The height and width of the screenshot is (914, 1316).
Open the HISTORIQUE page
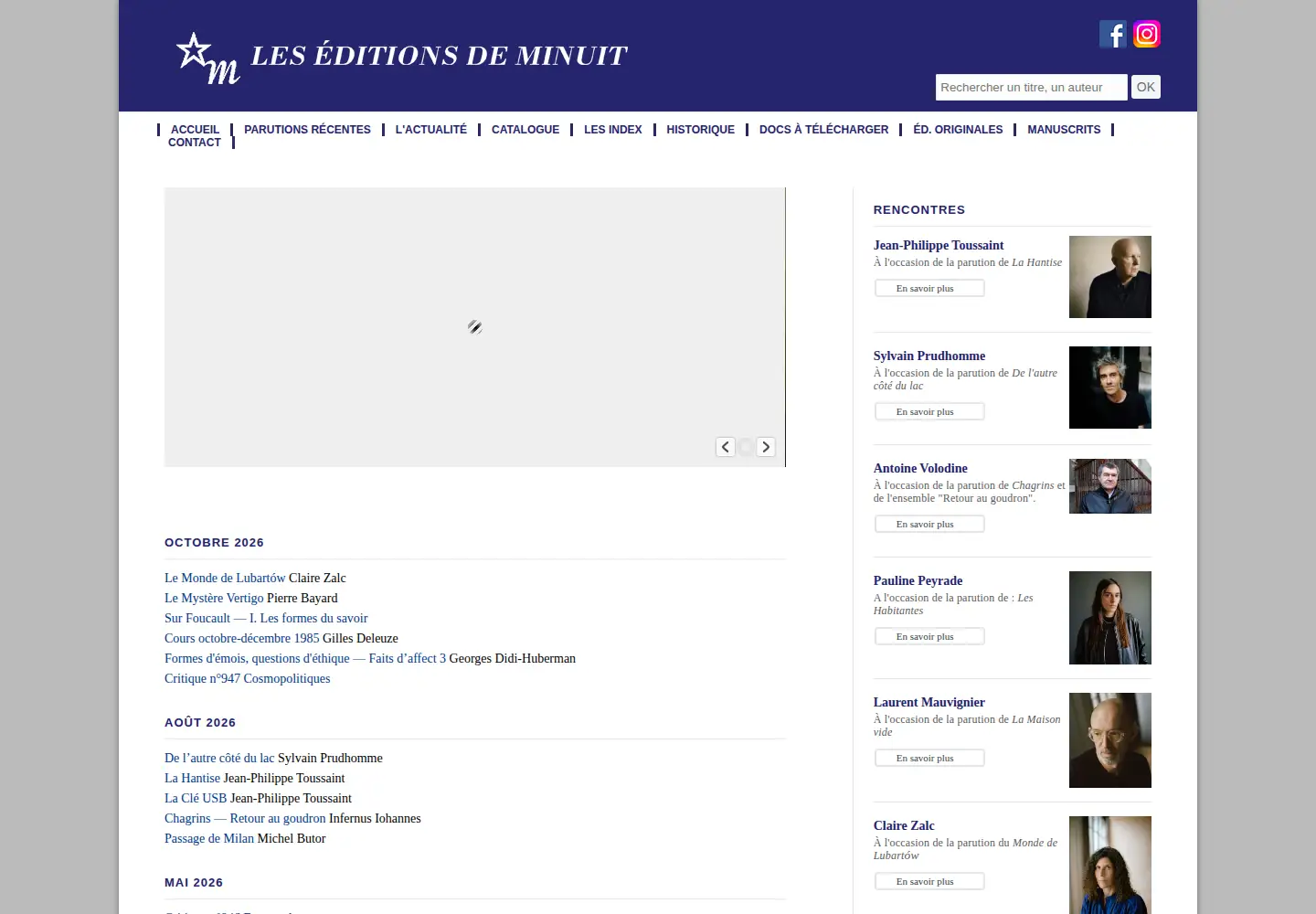coord(701,130)
